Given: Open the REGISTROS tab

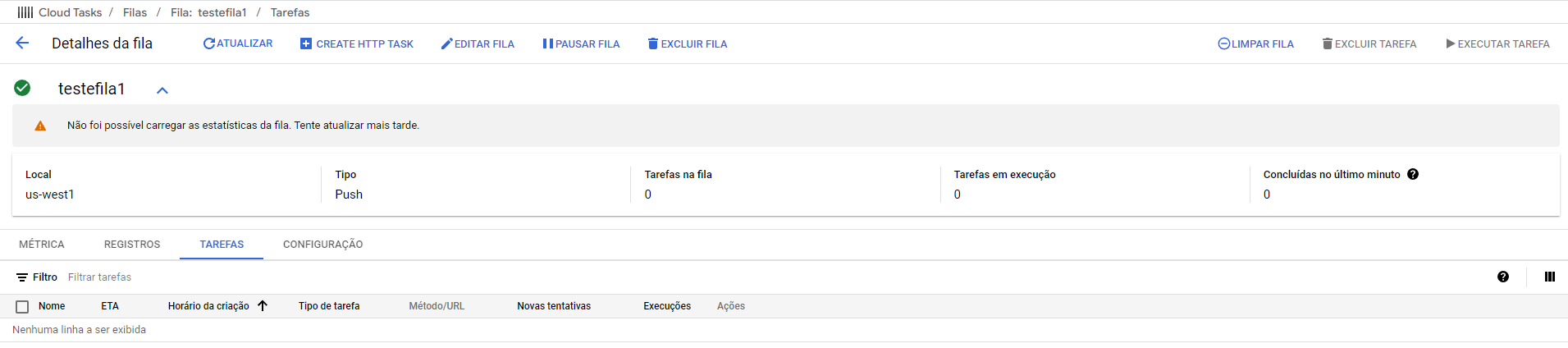Looking at the screenshot, I should pyautogui.click(x=132, y=245).
